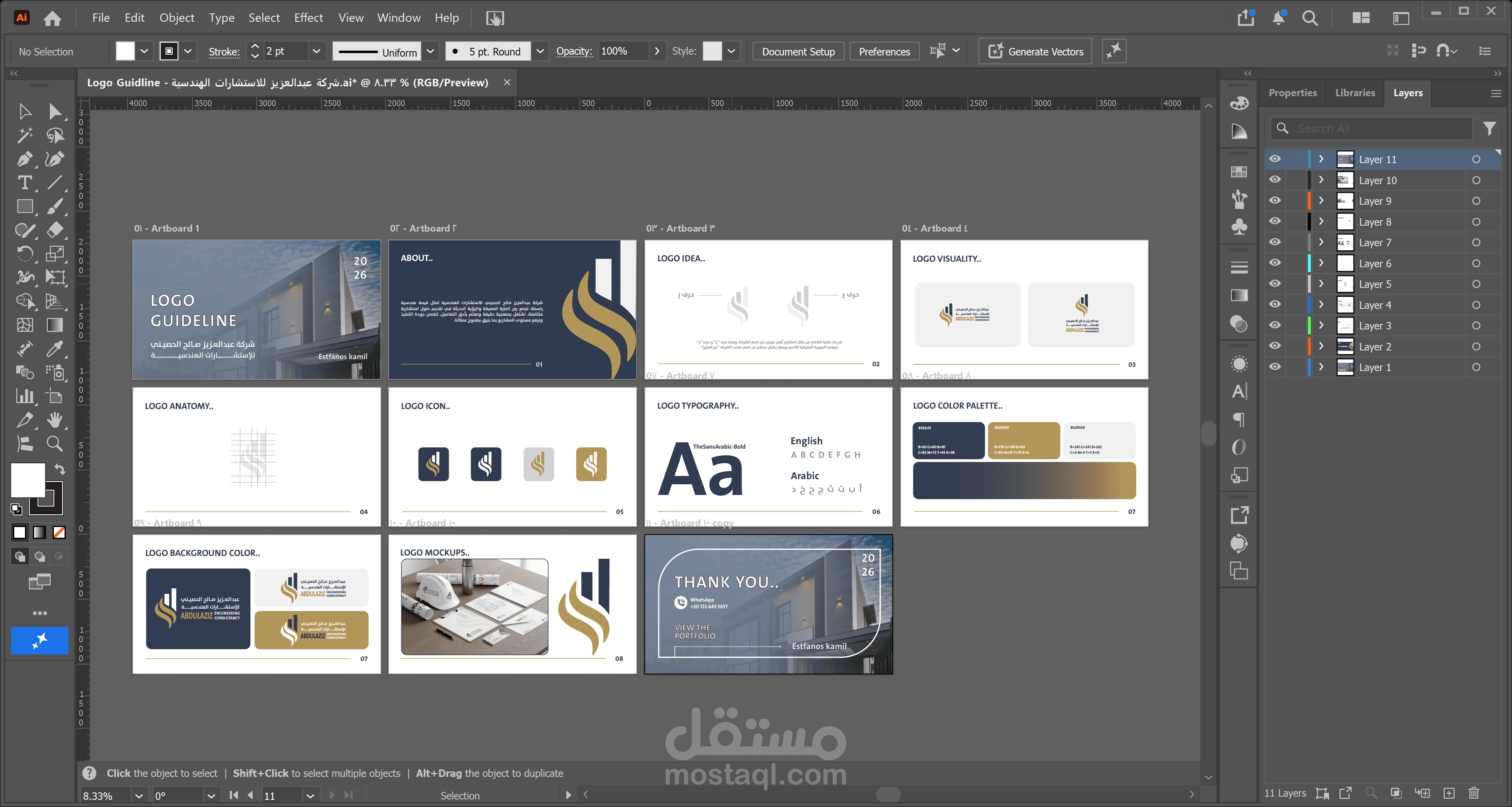This screenshot has height=807, width=1512.
Task: Click the toolbar white Fill swatch
Action: 28,480
